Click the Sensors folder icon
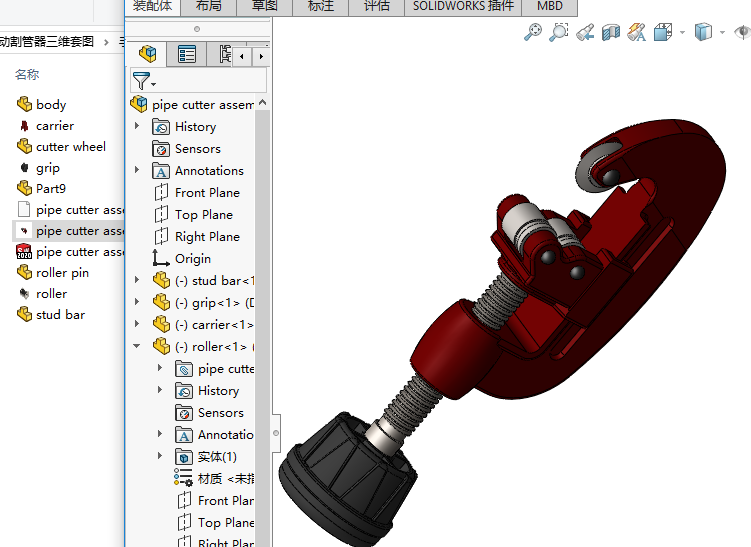This screenshot has width=751, height=547. (x=161, y=149)
